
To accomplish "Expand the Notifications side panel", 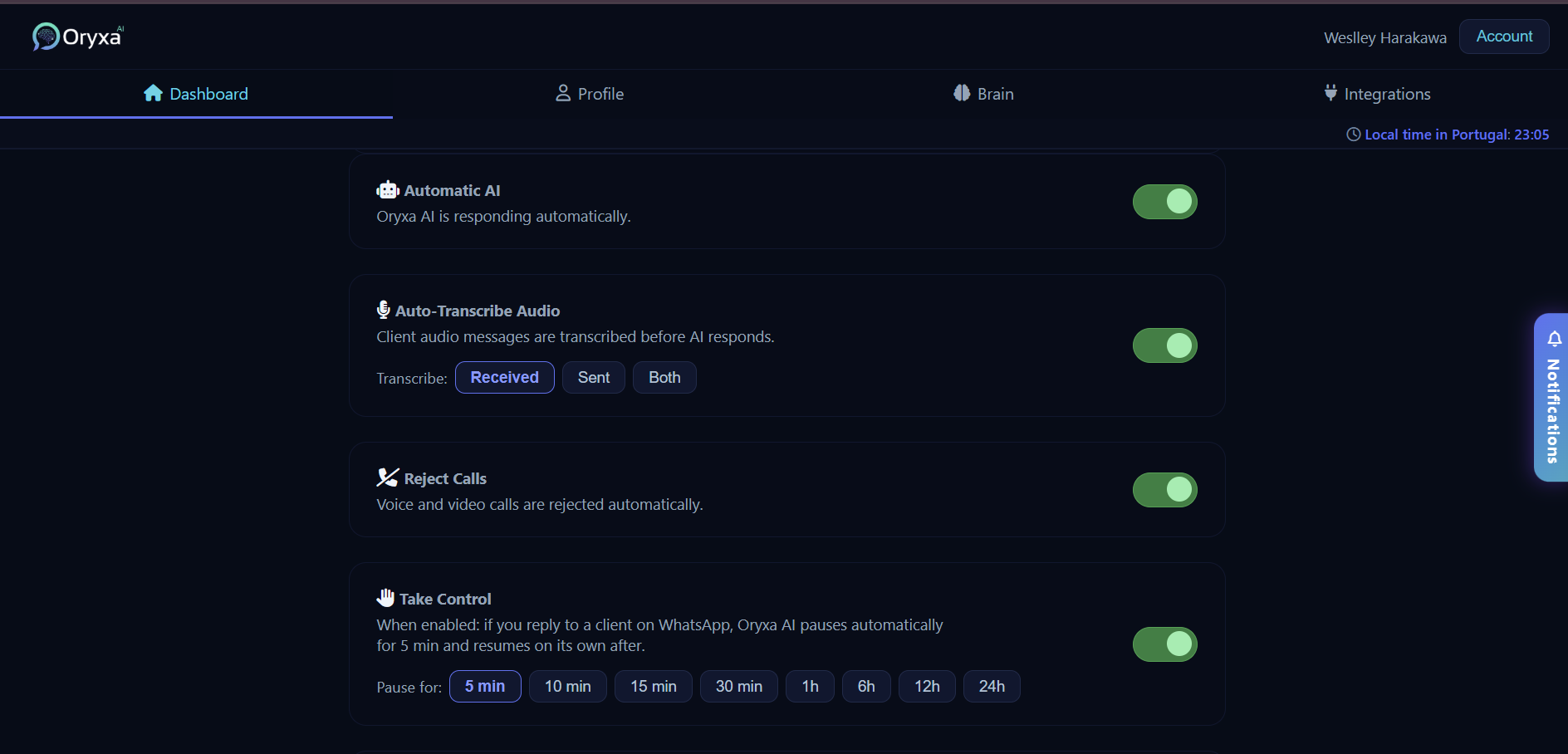I will point(1551,398).
